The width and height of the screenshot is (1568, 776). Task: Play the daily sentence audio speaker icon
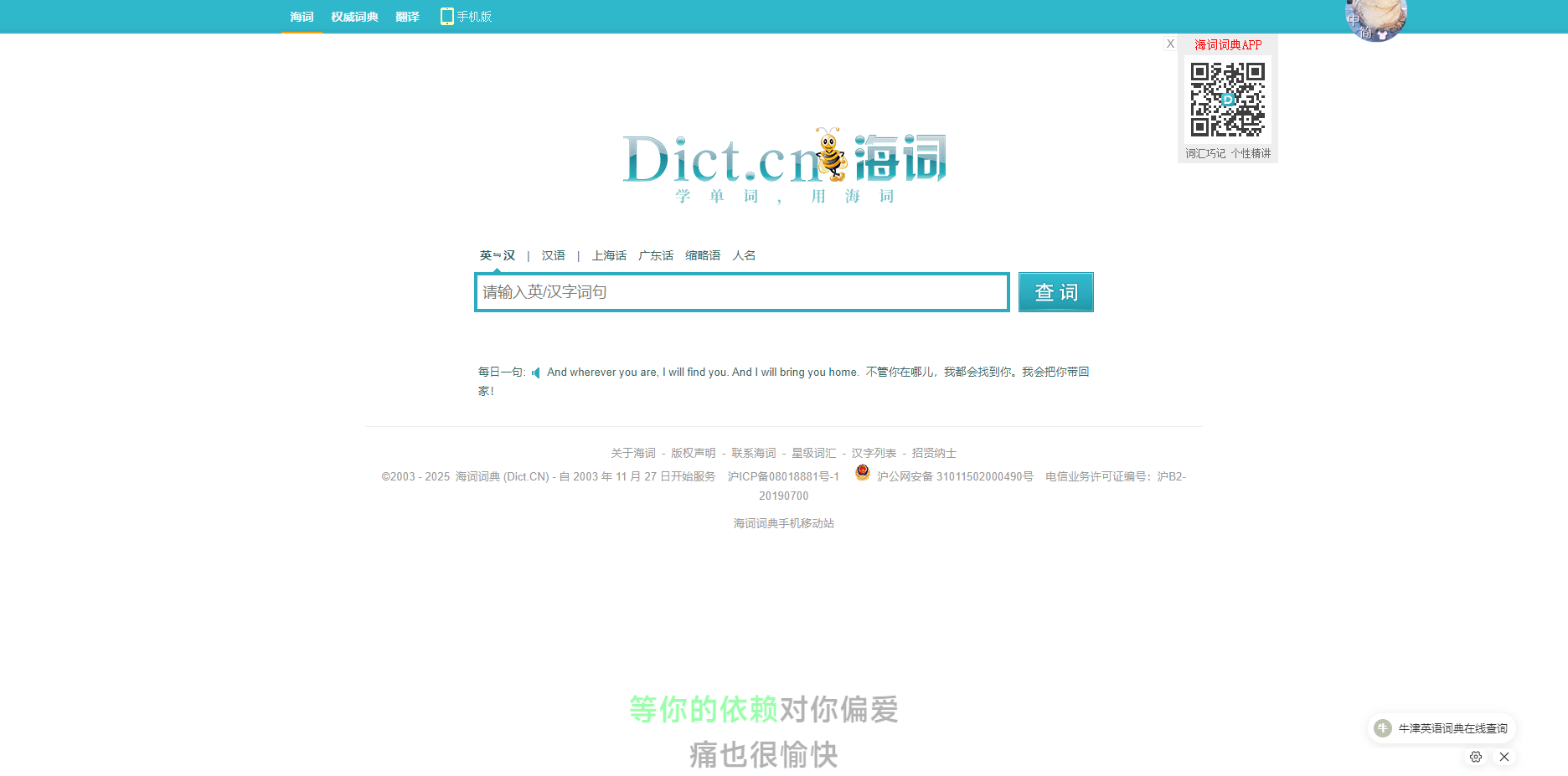click(536, 373)
